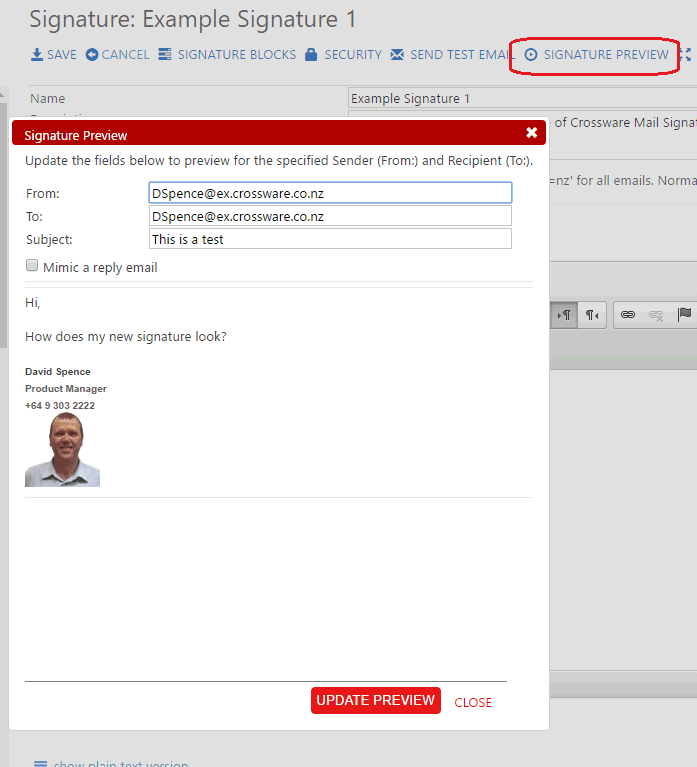Click the left-to-right paragraph direction icon

click(564, 315)
